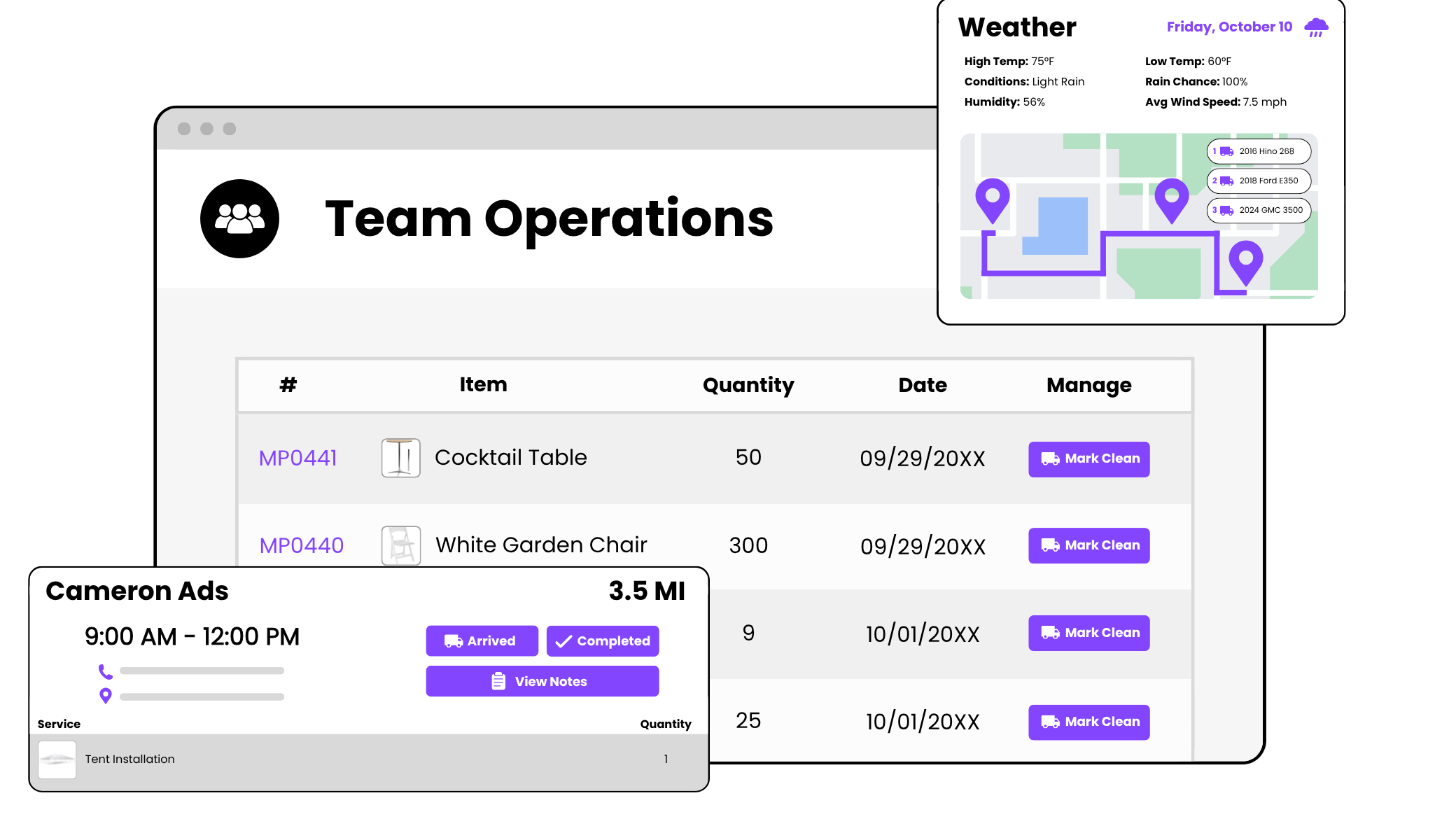Select the Avg Wind Speed 7.5 mph value
1456x819 pixels.
click(1265, 102)
